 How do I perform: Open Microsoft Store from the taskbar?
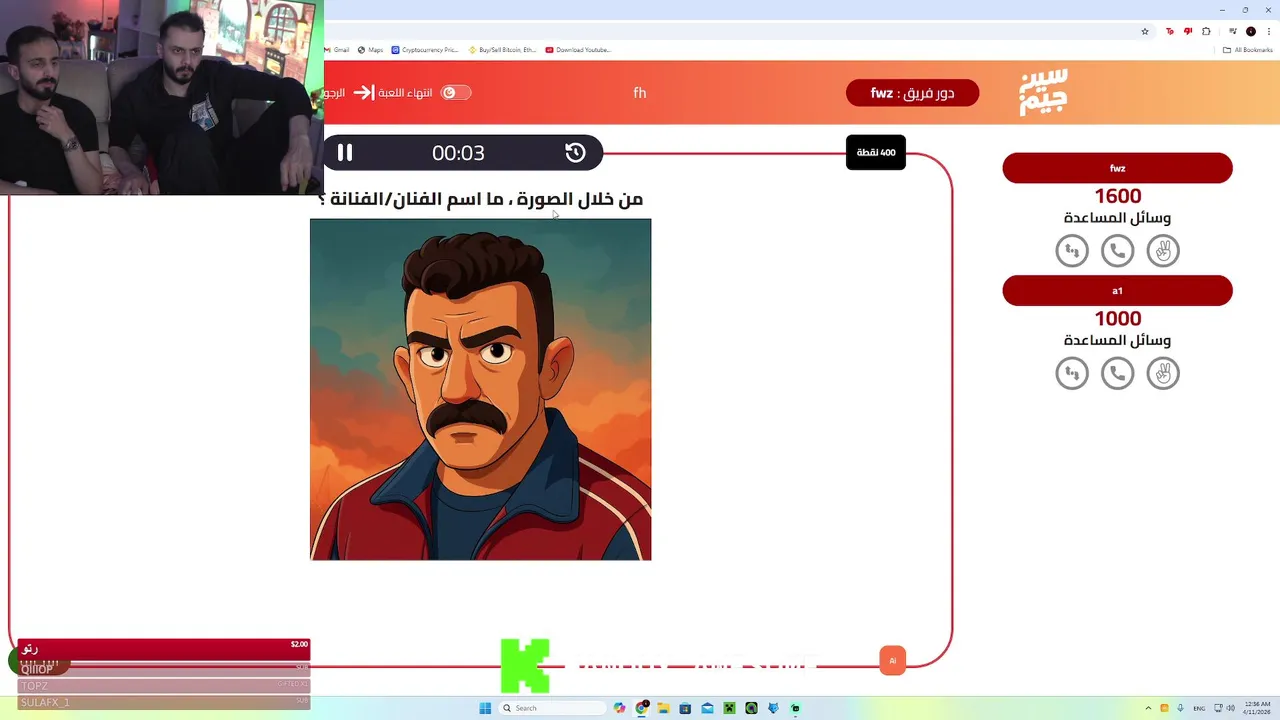coord(685,708)
